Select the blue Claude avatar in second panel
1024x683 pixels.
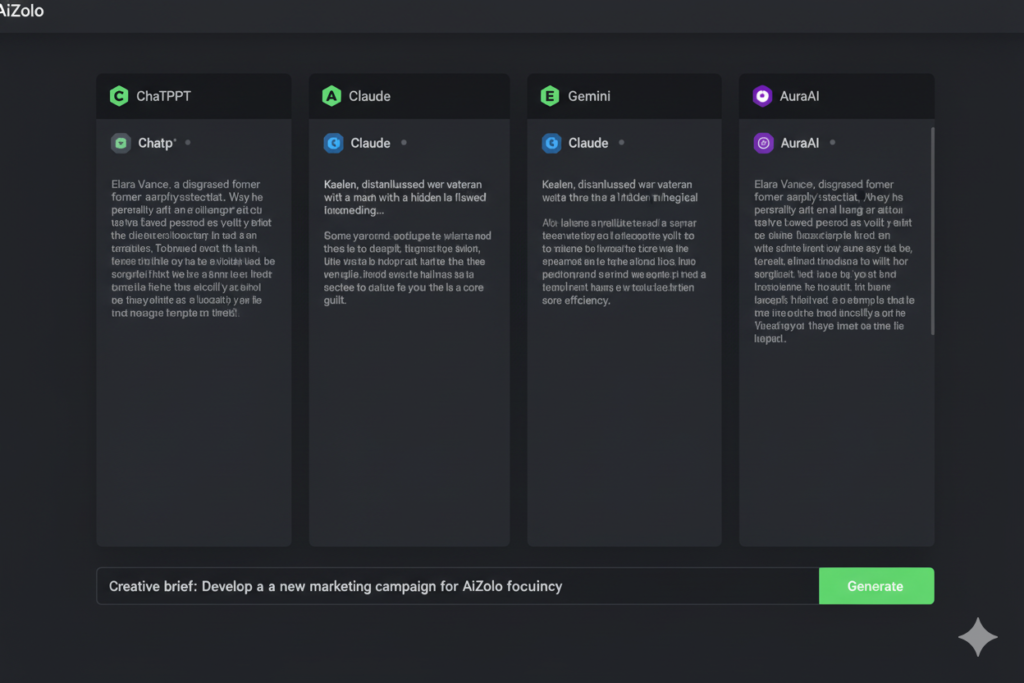point(333,143)
